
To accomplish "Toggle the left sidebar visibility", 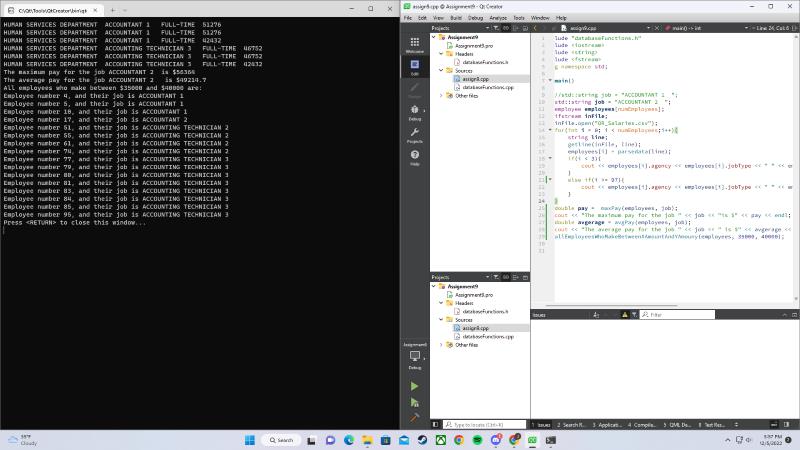I will [x=435, y=424].
